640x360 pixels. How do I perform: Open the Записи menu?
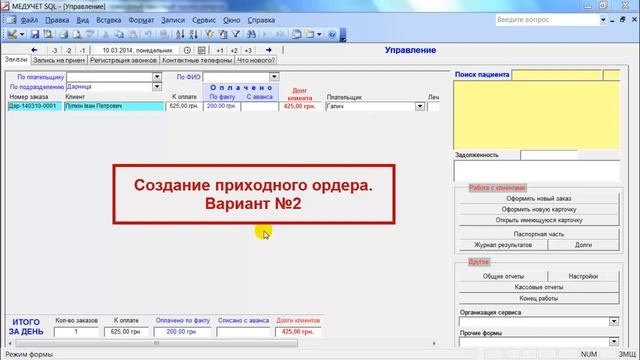173,20
